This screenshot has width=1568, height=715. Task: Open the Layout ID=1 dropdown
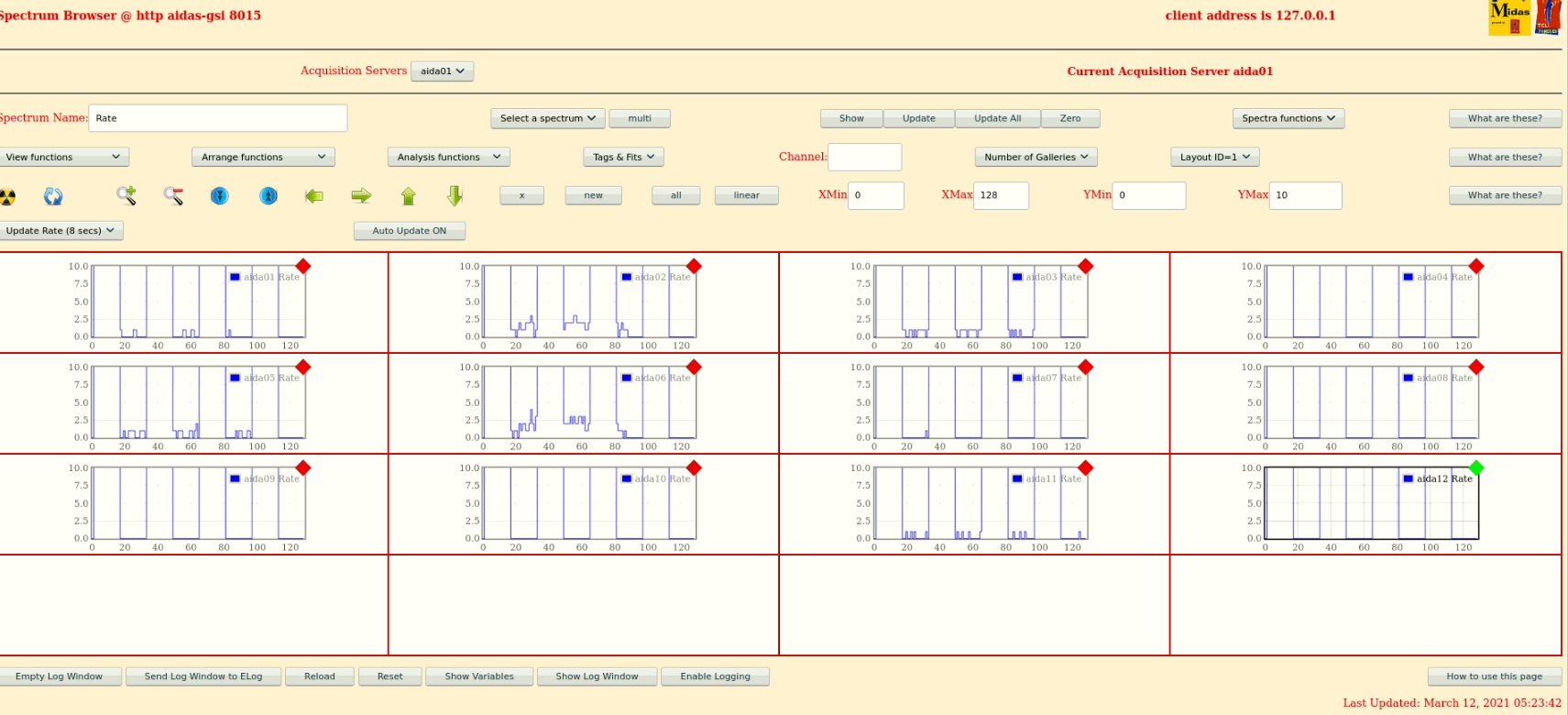[x=1215, y=157]
